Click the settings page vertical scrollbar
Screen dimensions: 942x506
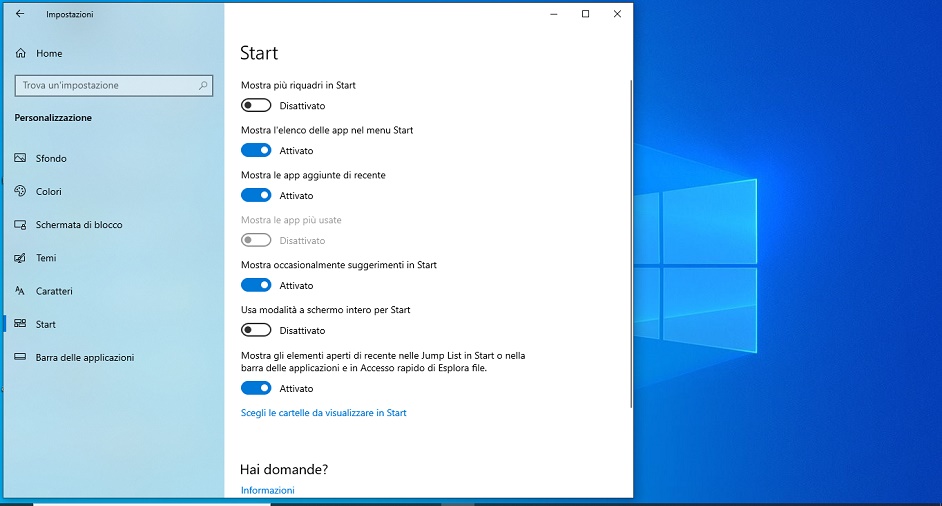(x=630, y=243)
